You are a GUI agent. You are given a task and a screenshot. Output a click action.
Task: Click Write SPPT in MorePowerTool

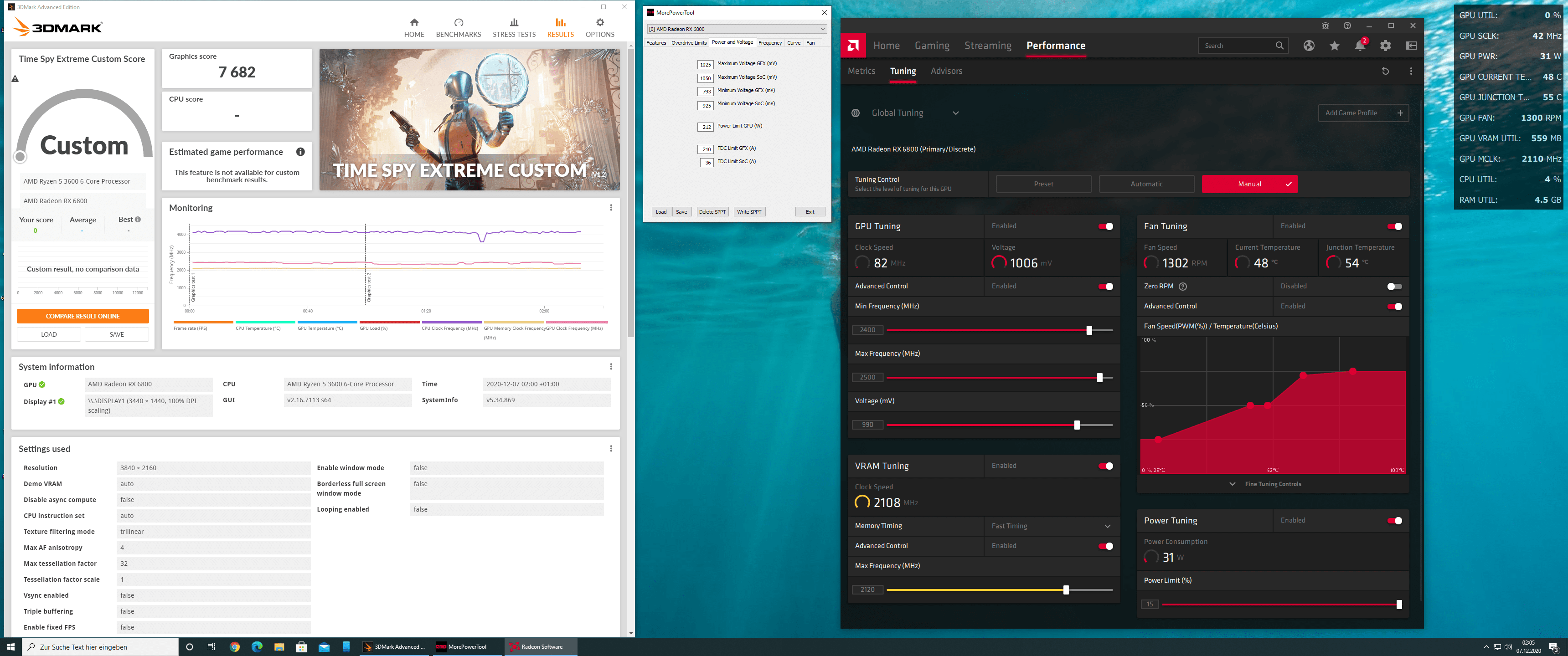coord(749,212)
